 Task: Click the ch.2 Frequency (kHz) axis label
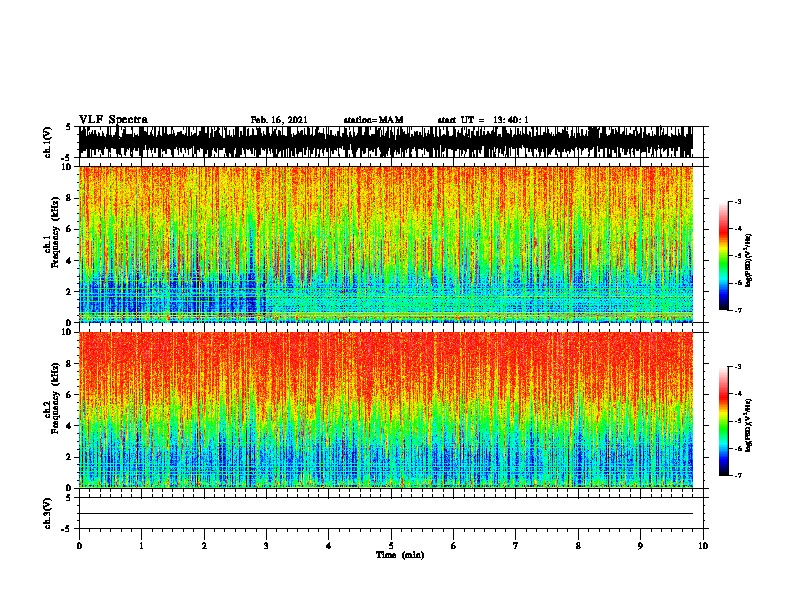tap(52, 398)
